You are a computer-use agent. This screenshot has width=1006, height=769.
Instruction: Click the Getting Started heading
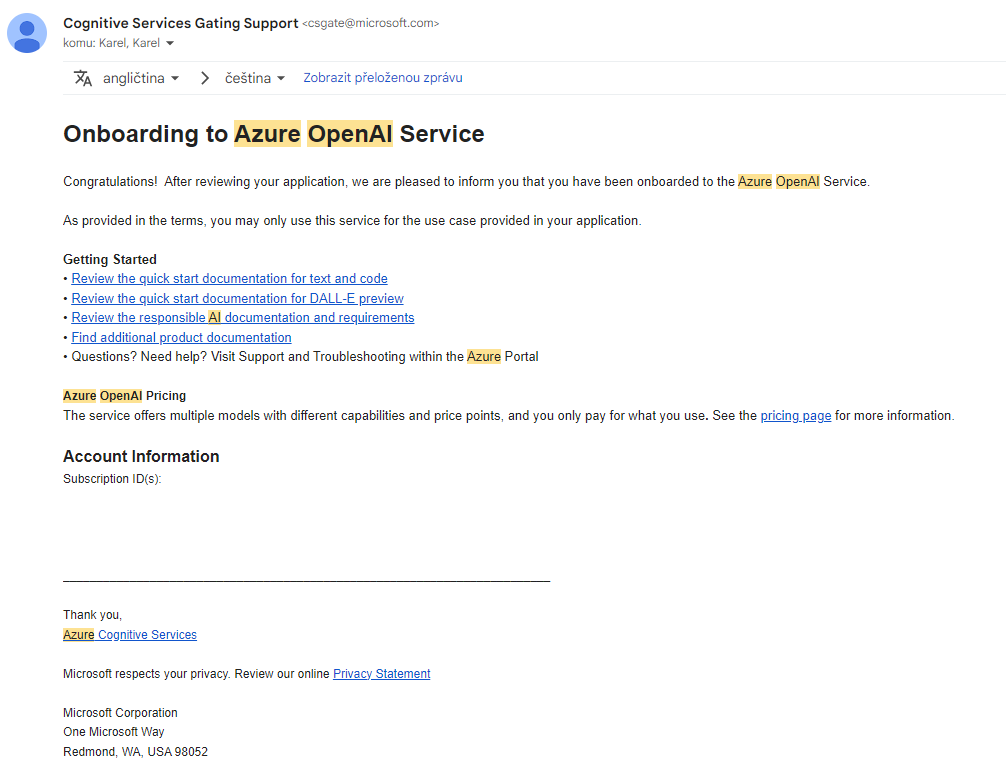(110, 259)
